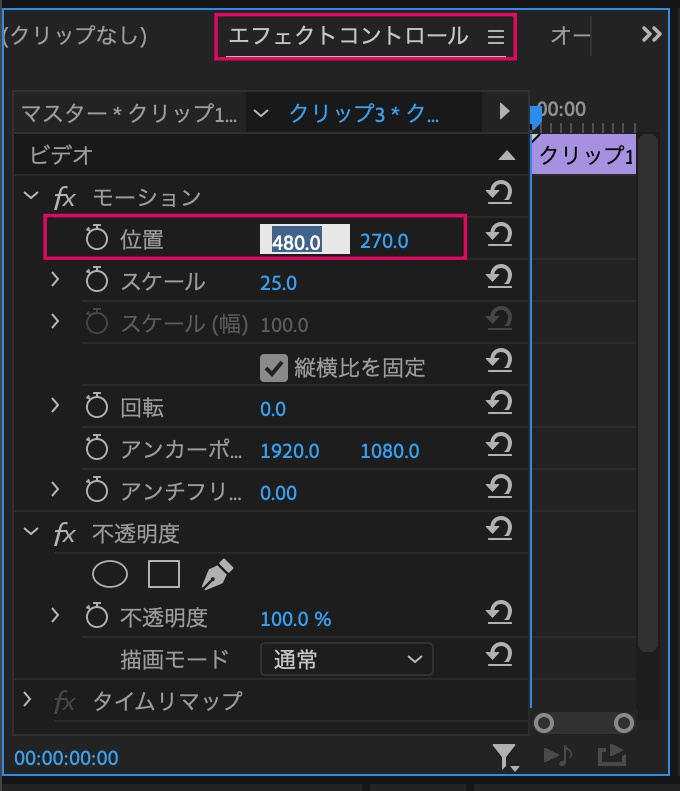The image size is (680, 791).
Task: Click the アンチフリッカー value 0.00
Action: click(278, 493)
